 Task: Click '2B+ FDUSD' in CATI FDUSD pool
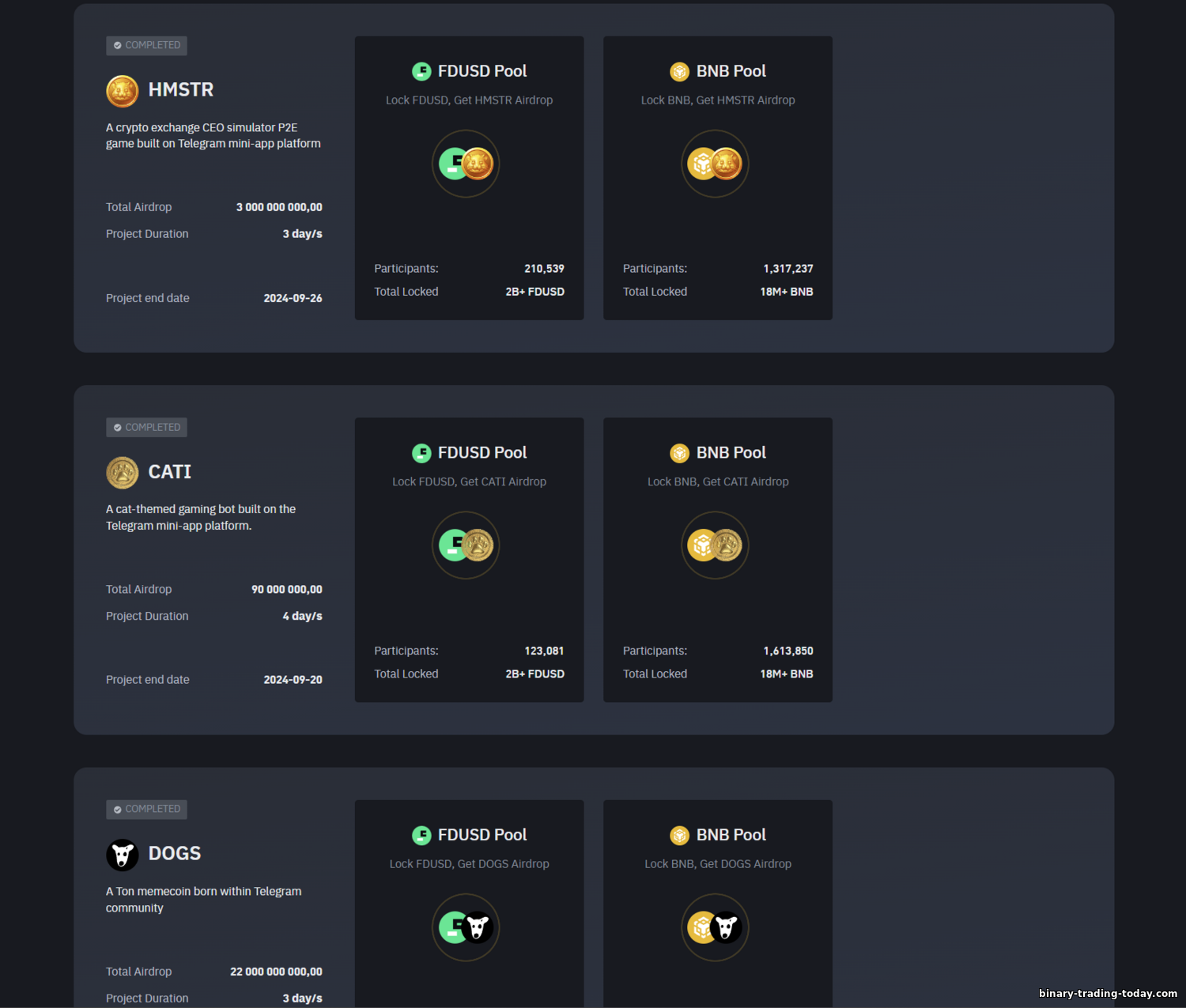[x=535, y=674]
